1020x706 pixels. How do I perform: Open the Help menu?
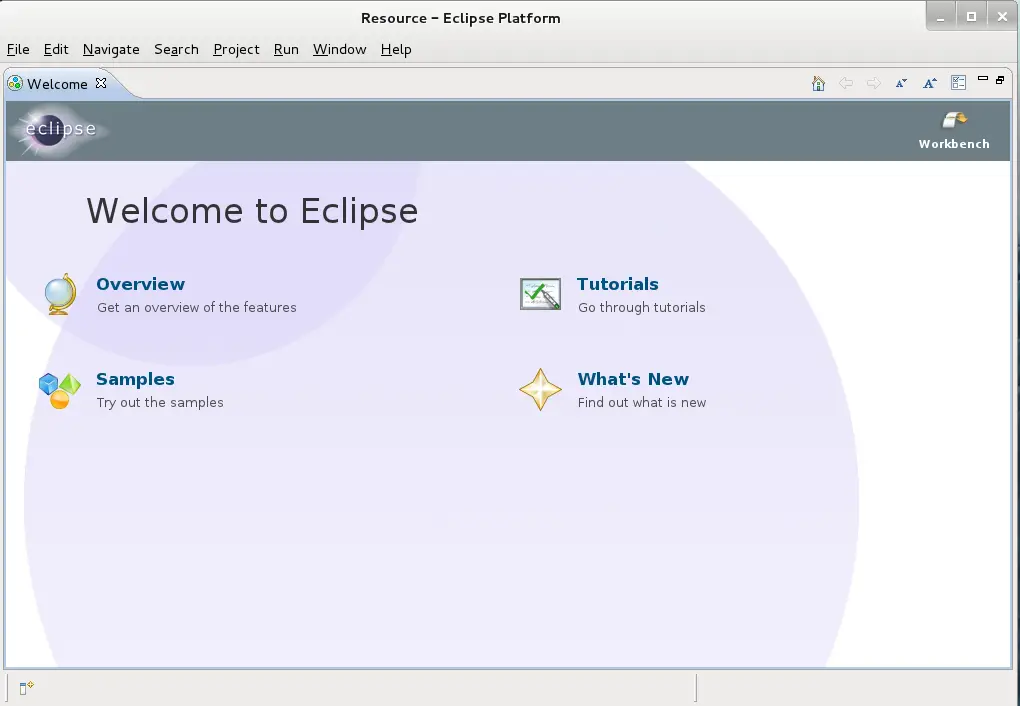tap(396, 49)
